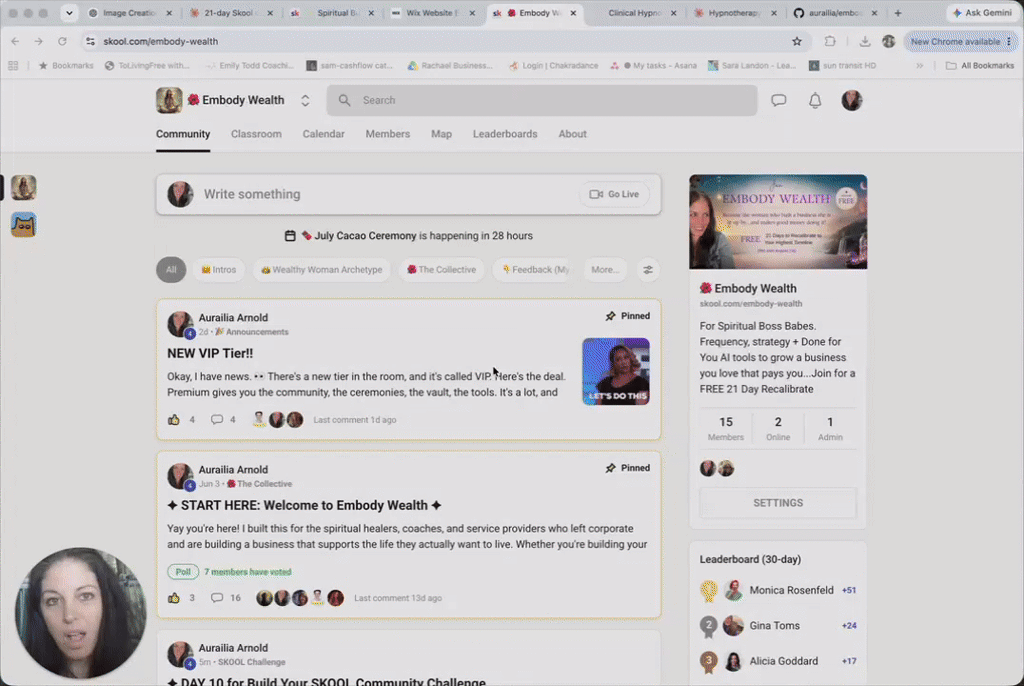
Task: Click pin icon on NEW VIP Tier post
Action: coord(611,316)
